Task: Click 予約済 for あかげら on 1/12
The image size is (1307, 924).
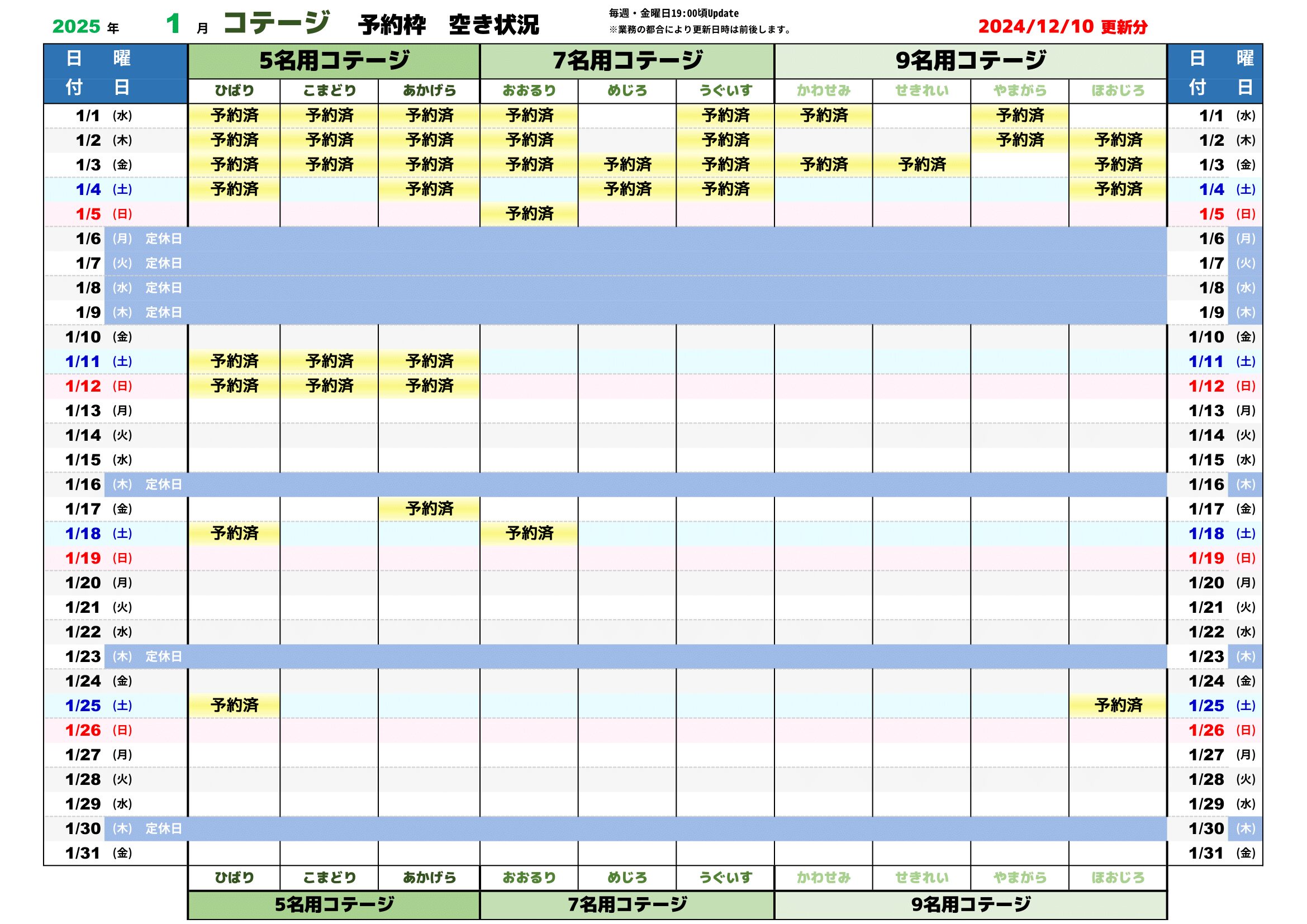Action: [x=430, y=386]
